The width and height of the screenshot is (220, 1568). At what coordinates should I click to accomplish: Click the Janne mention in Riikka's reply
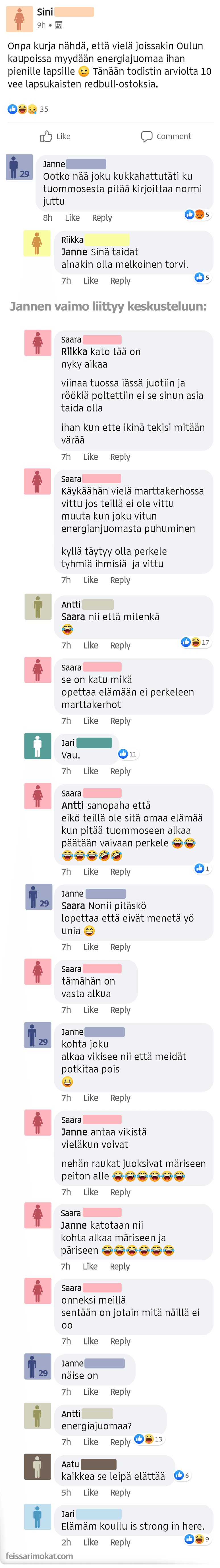click(x=74, y=252)
